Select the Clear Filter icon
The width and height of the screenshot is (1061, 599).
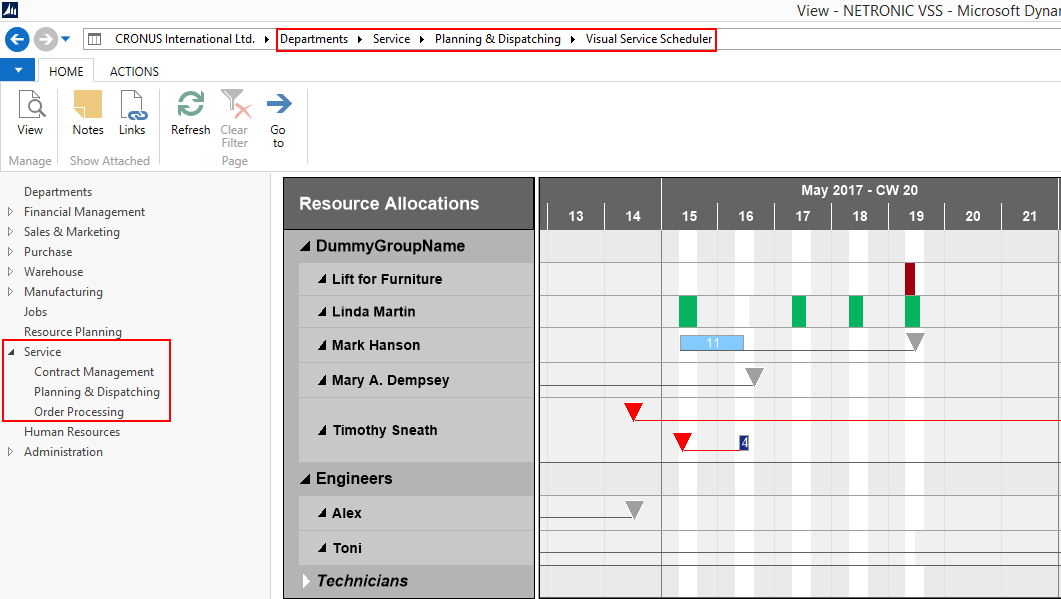coord(234,110)
